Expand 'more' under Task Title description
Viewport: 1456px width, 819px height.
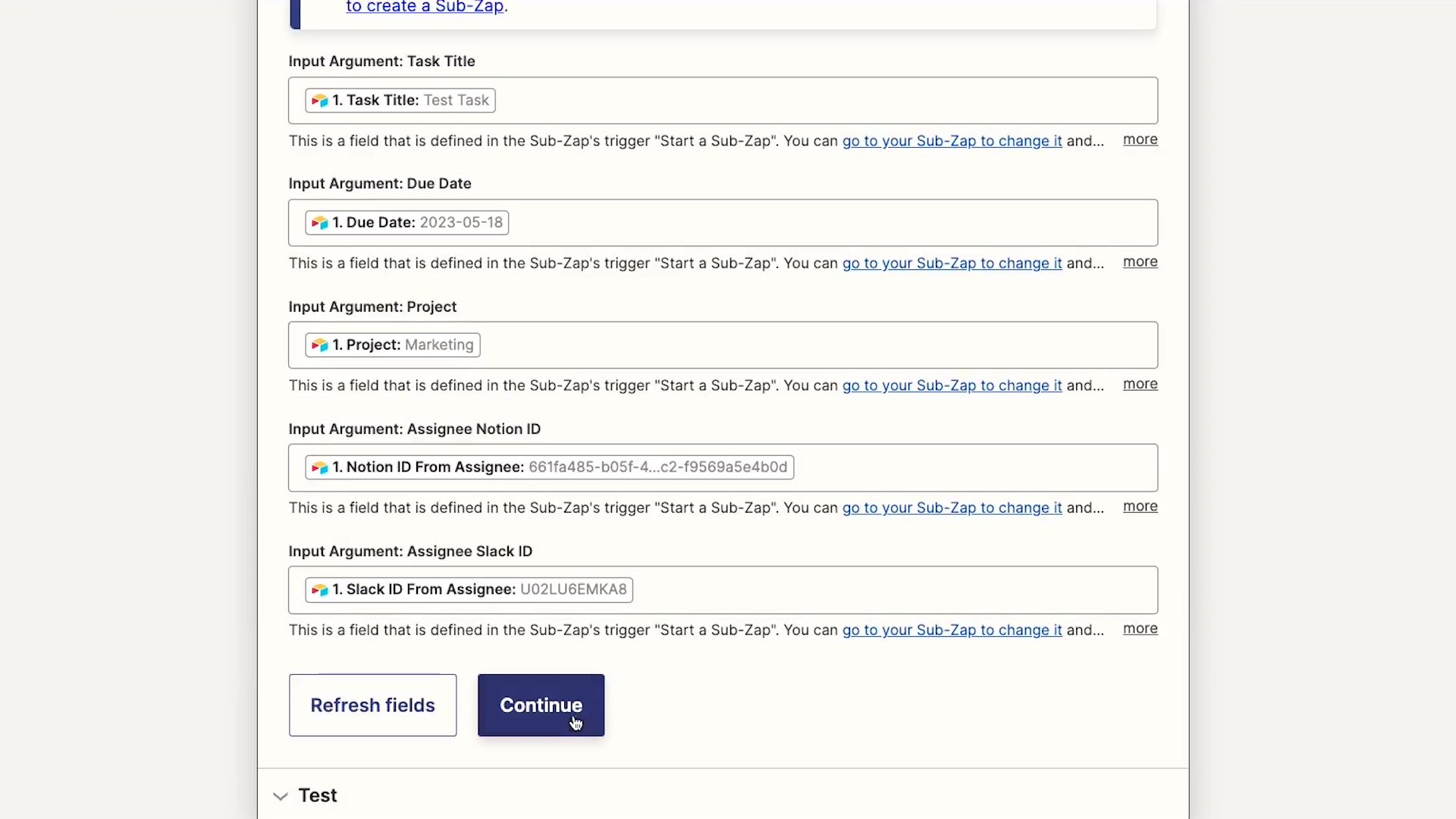coord(1140,140)
